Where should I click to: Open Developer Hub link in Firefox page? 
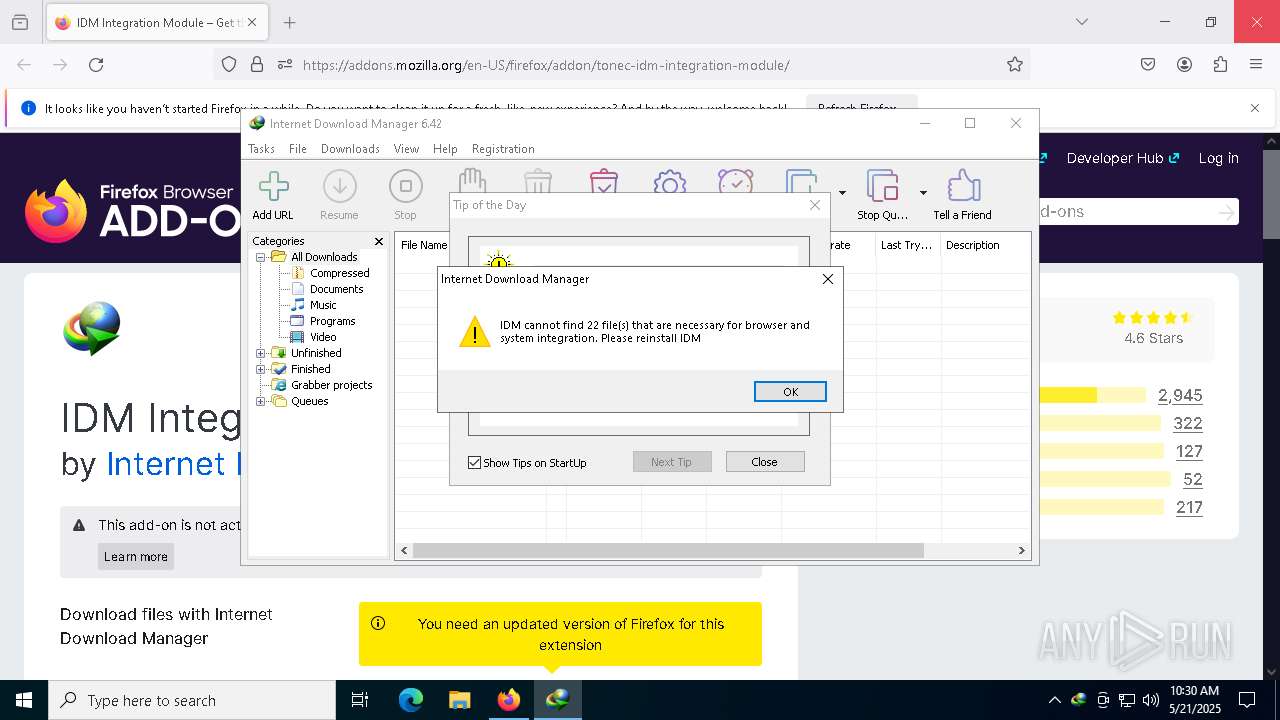coord(1123,158)
